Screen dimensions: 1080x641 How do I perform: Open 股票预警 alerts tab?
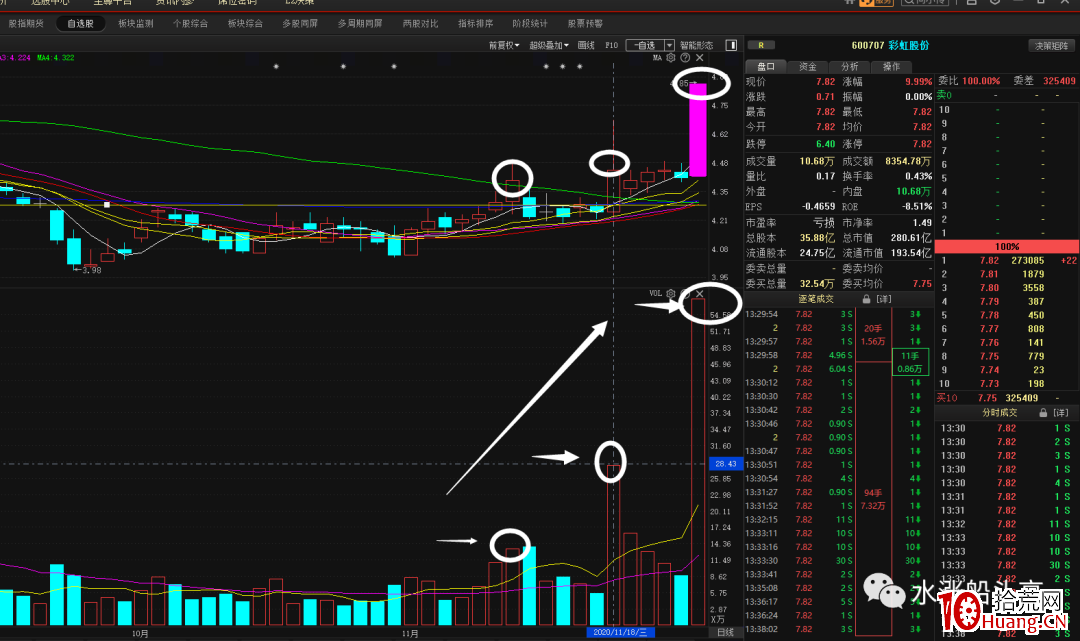(x=585, y=23)
